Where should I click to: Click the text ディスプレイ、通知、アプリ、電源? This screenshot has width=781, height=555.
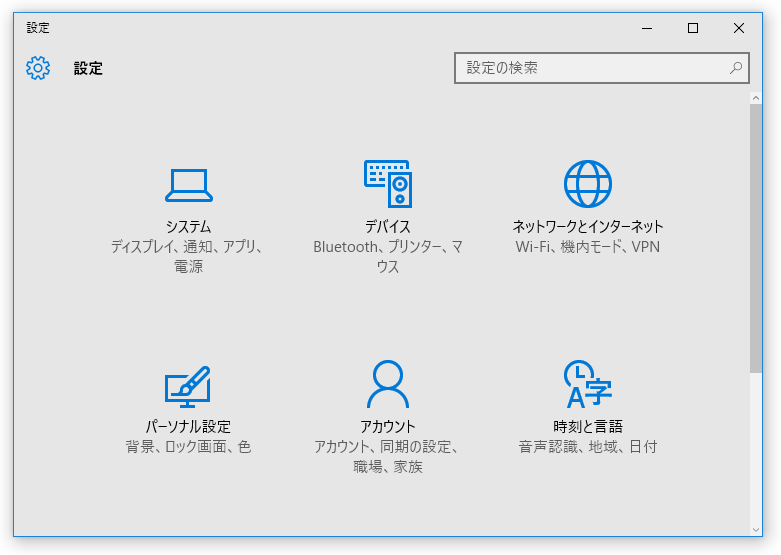(187, 257)
